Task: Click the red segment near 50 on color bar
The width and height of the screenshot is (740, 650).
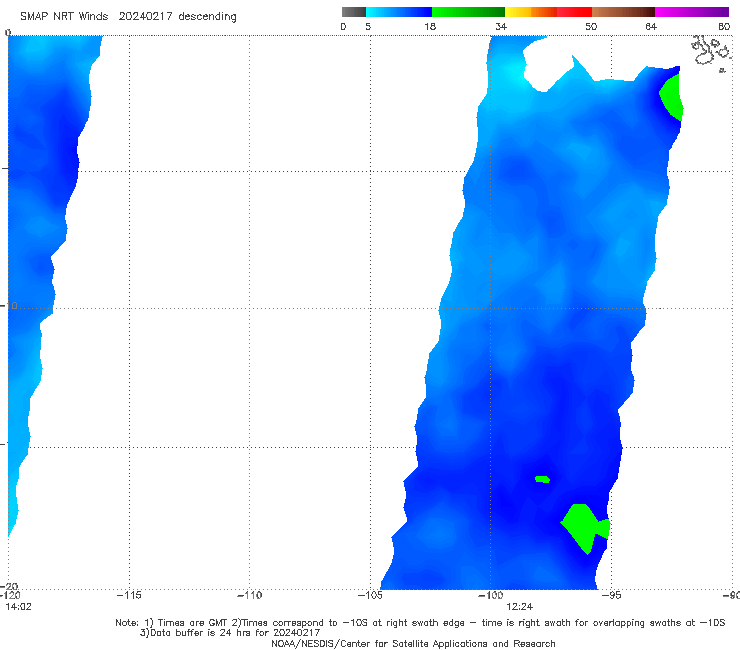Action: 574,12
